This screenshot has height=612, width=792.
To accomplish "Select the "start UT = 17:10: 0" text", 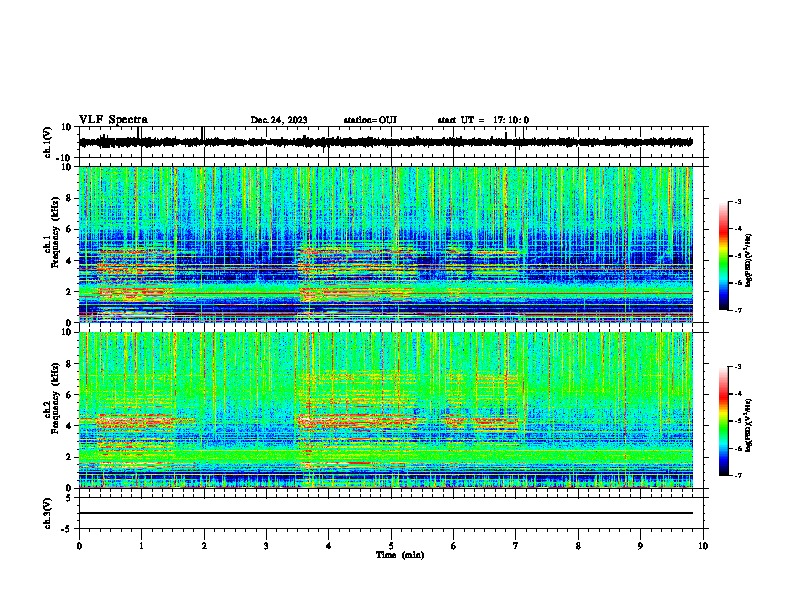I will click(x=483, y=120).
